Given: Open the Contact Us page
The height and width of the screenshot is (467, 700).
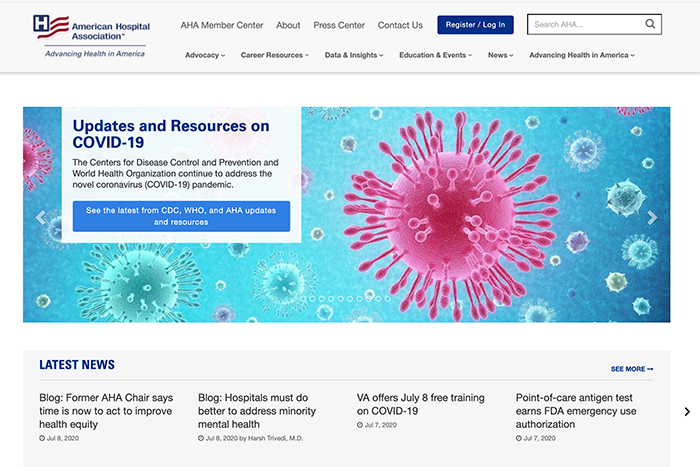Looking at the screenshot, I should coord(400,25).
